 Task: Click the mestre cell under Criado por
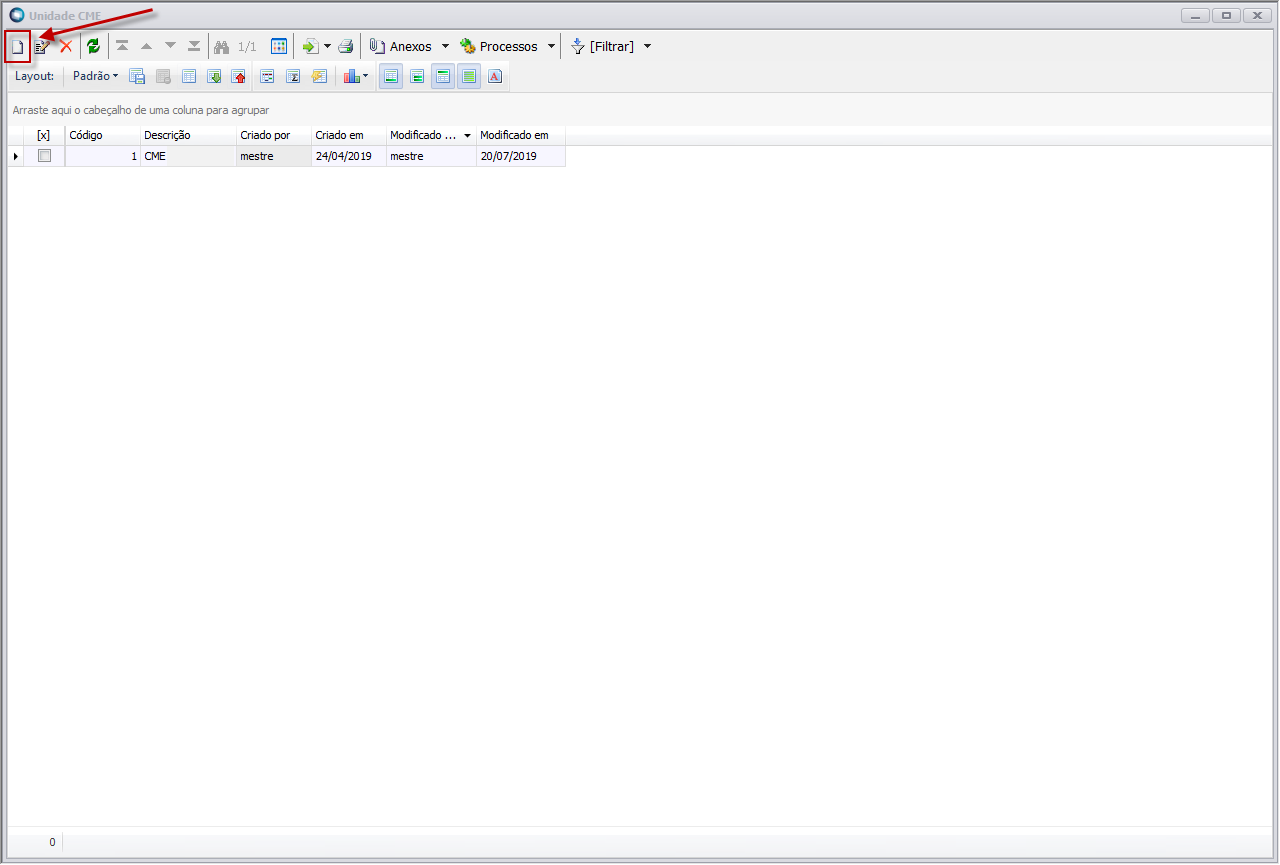[x=274, y=156]
